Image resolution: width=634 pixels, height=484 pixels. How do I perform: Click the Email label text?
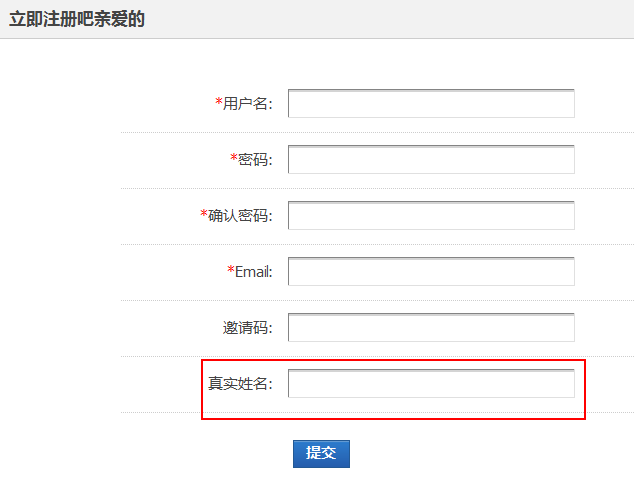coord(254,272)
